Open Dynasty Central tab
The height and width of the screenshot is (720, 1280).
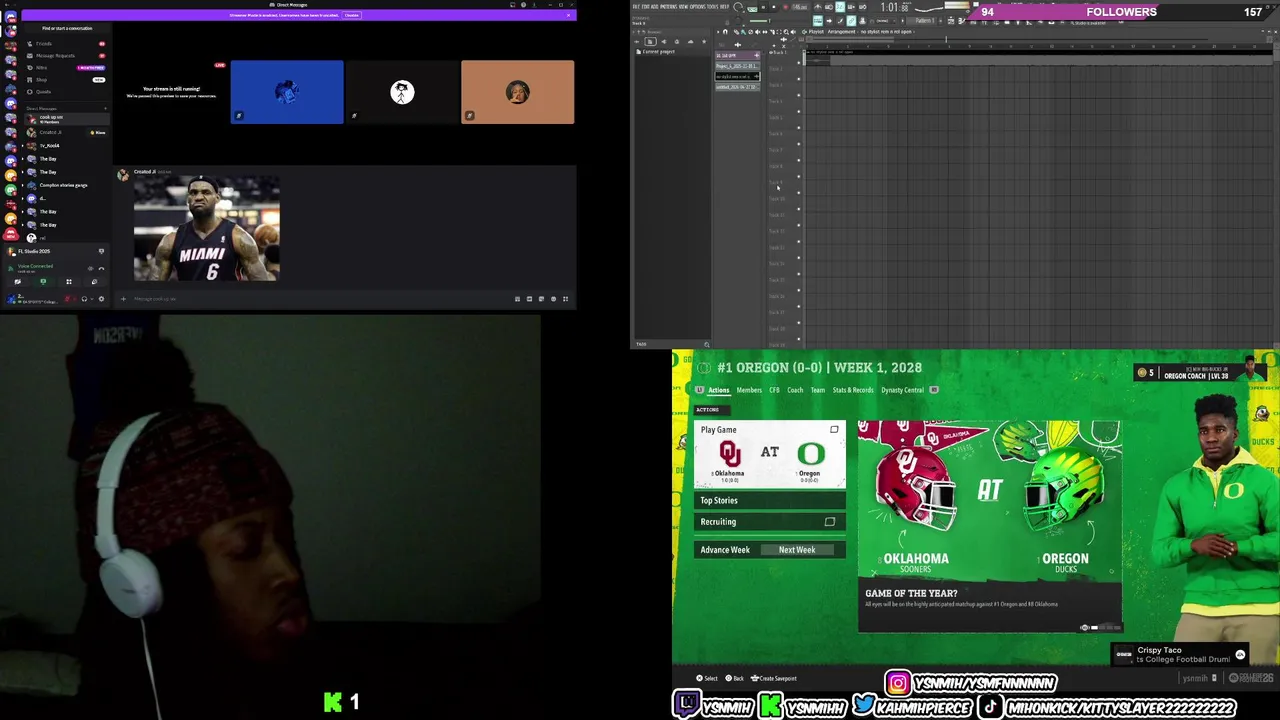click(x=902, y=390)
